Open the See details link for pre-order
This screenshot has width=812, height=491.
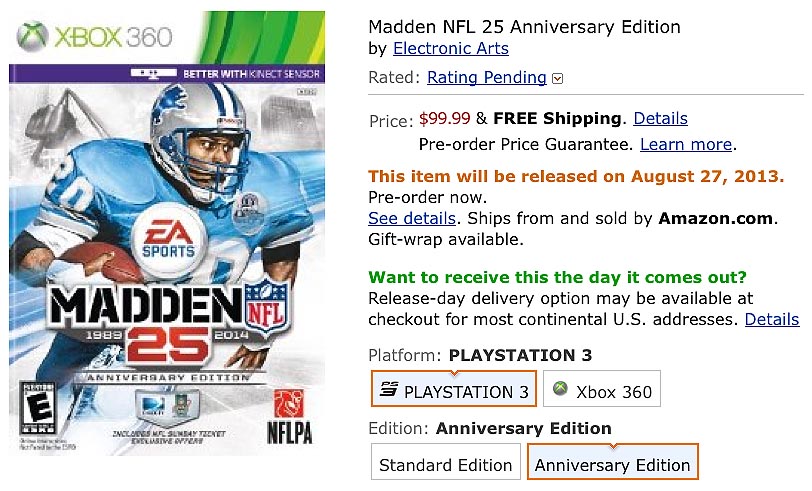point(412,218)
